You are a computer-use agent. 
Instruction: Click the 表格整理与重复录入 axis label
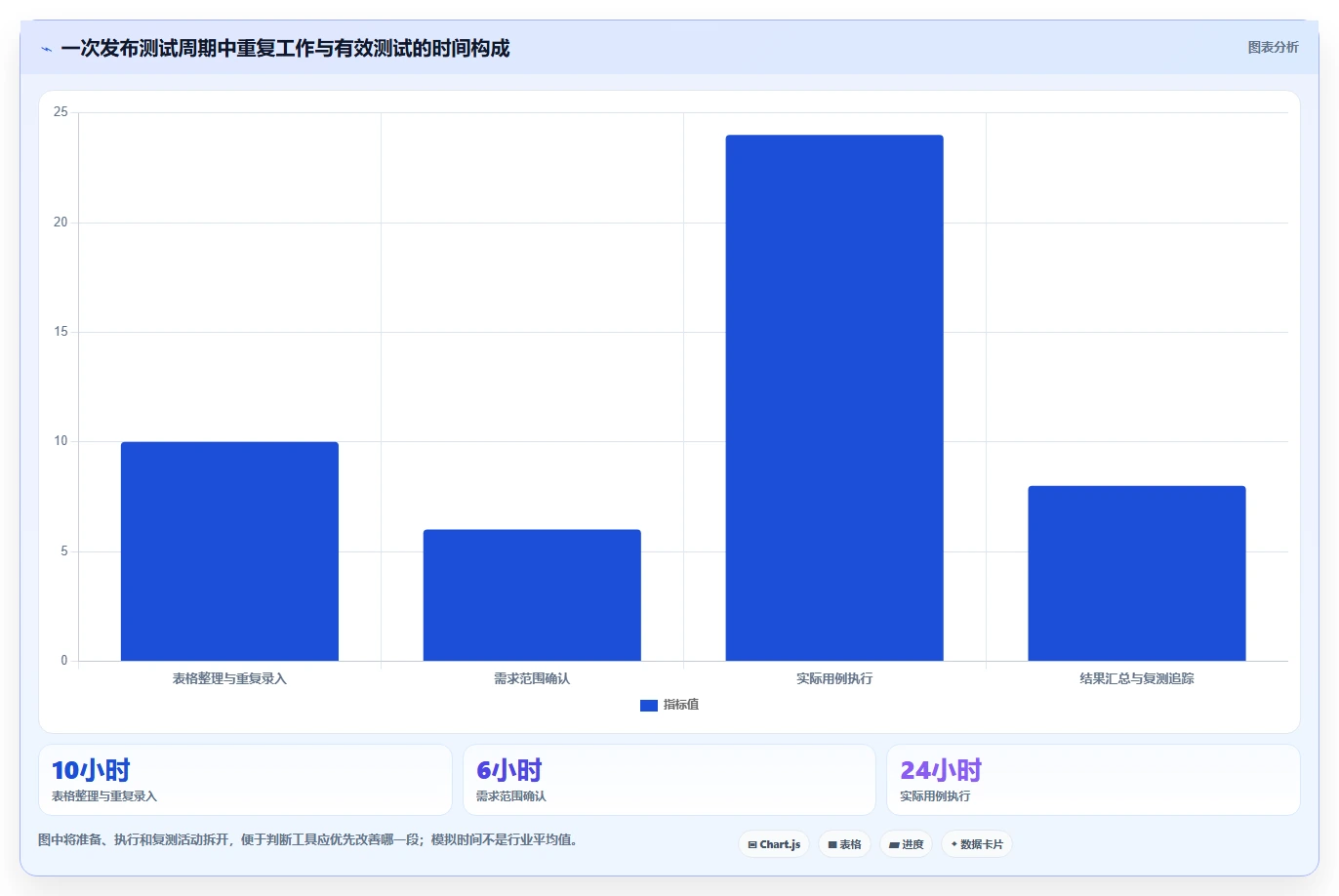[229, 678]
